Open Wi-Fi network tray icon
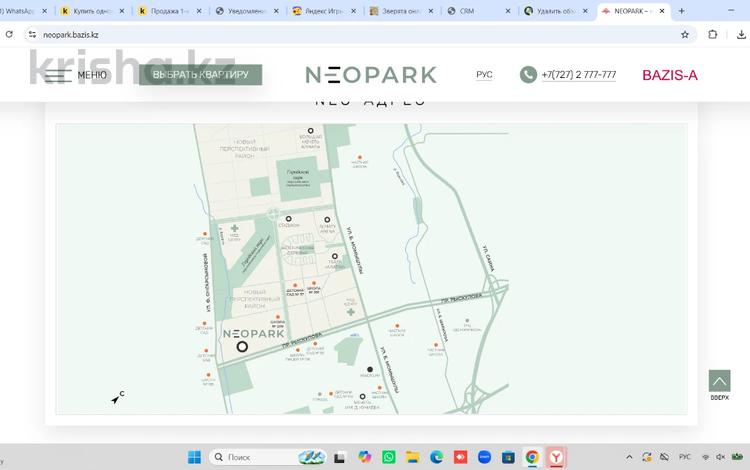This screenshot has width=750, height=470. click(x=706, y=458)
